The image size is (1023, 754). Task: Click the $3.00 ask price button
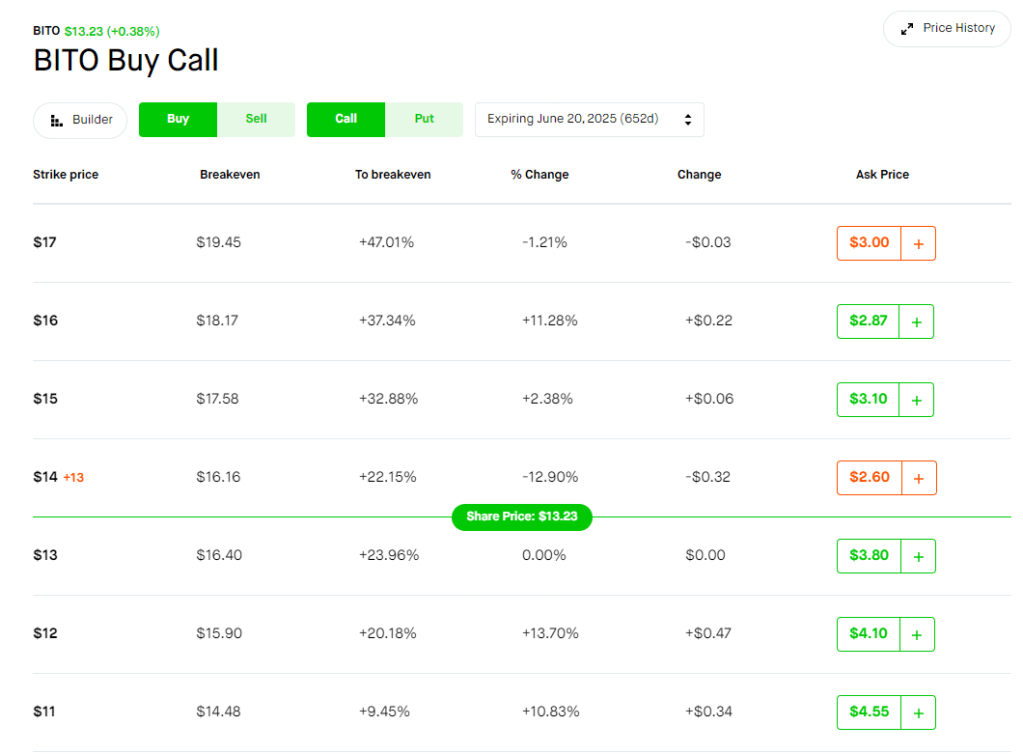[868, 243]
